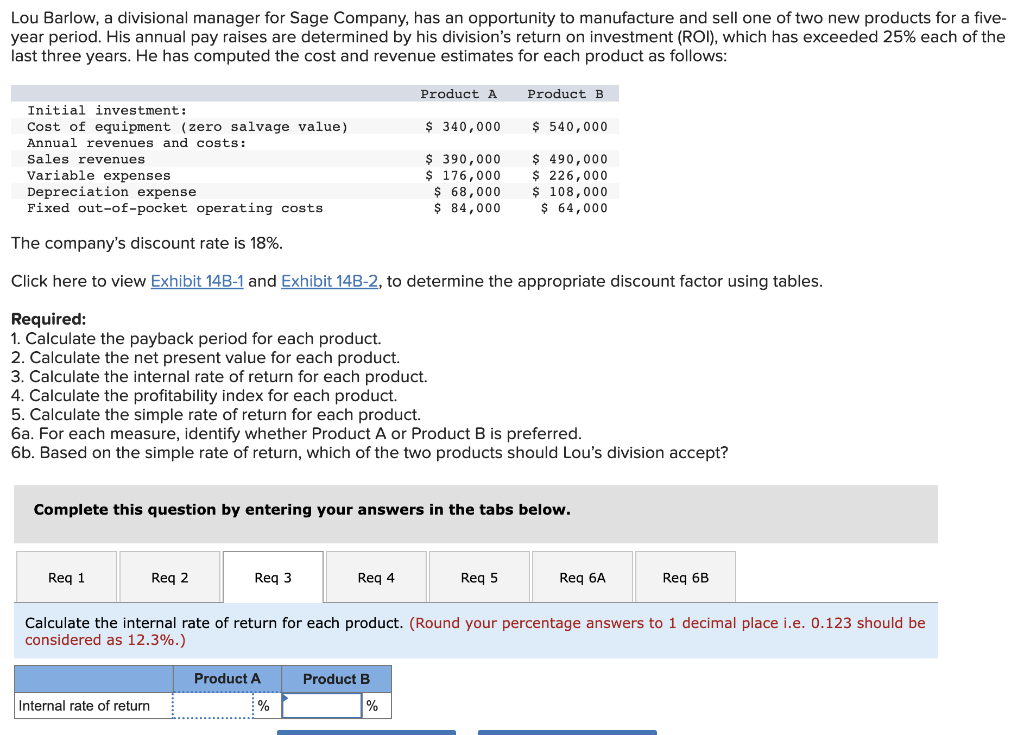Click the percent sign beside Product A field
1024x735 pixels.
pyautogui.click(x=261, y=705)
